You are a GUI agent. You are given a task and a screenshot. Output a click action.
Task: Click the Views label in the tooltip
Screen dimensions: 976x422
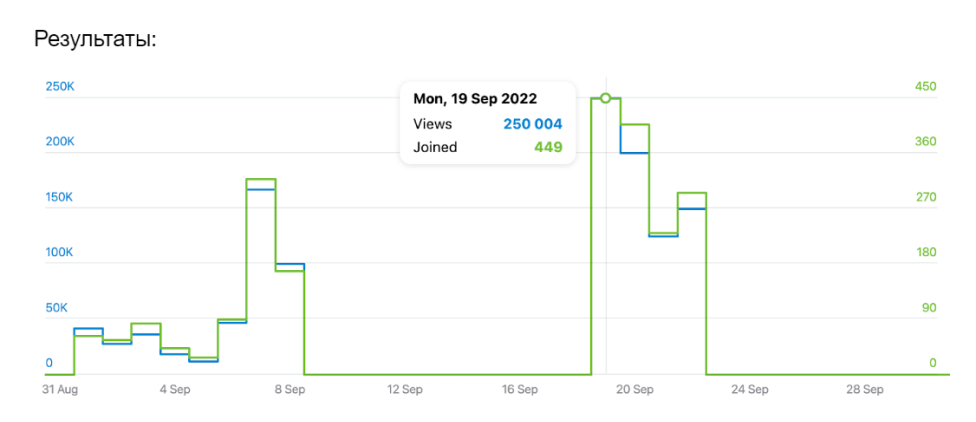coord(432,124)
